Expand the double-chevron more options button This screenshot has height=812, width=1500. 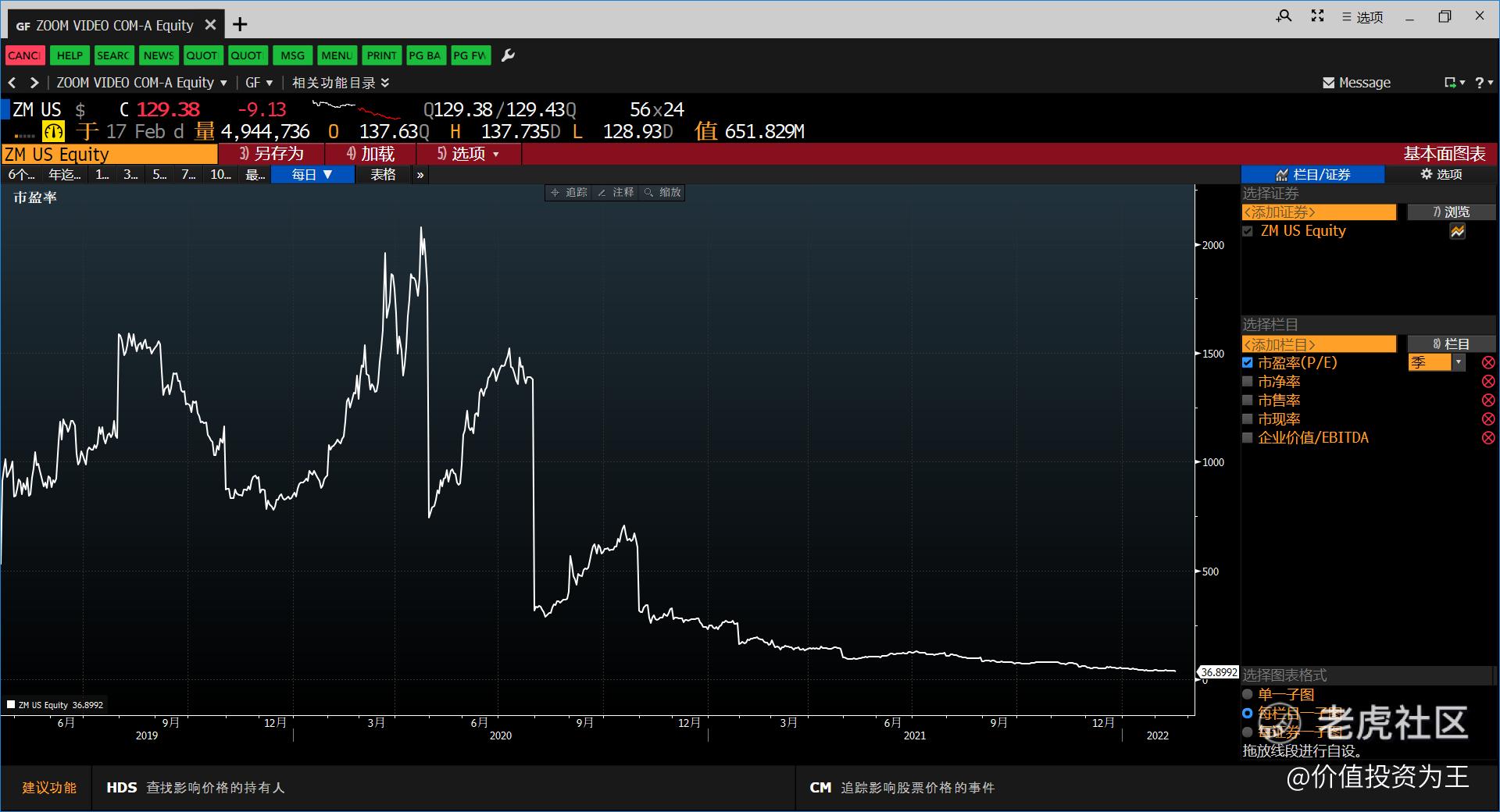(x=420, y=175)
